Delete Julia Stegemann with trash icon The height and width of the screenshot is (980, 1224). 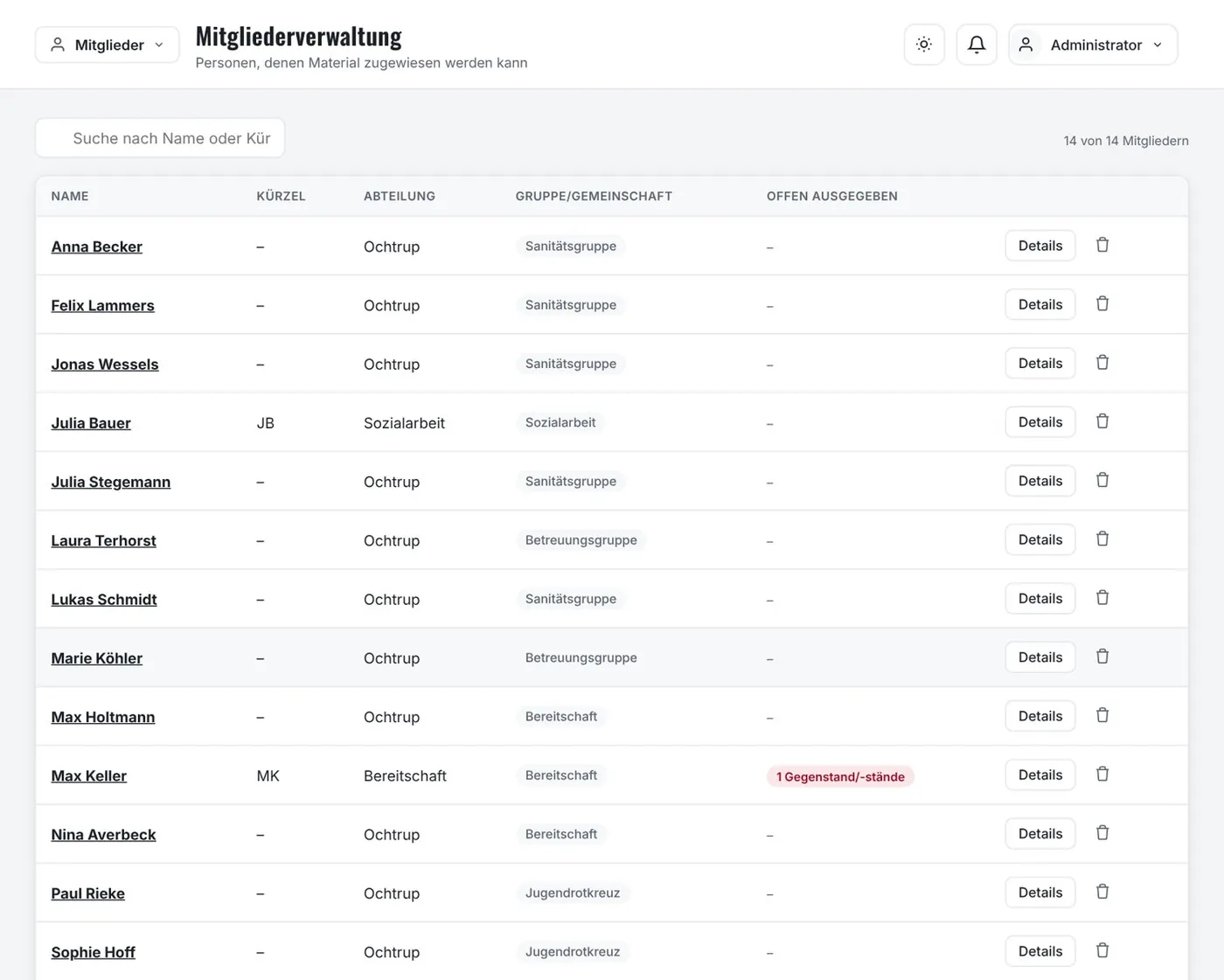(1102, 481)
